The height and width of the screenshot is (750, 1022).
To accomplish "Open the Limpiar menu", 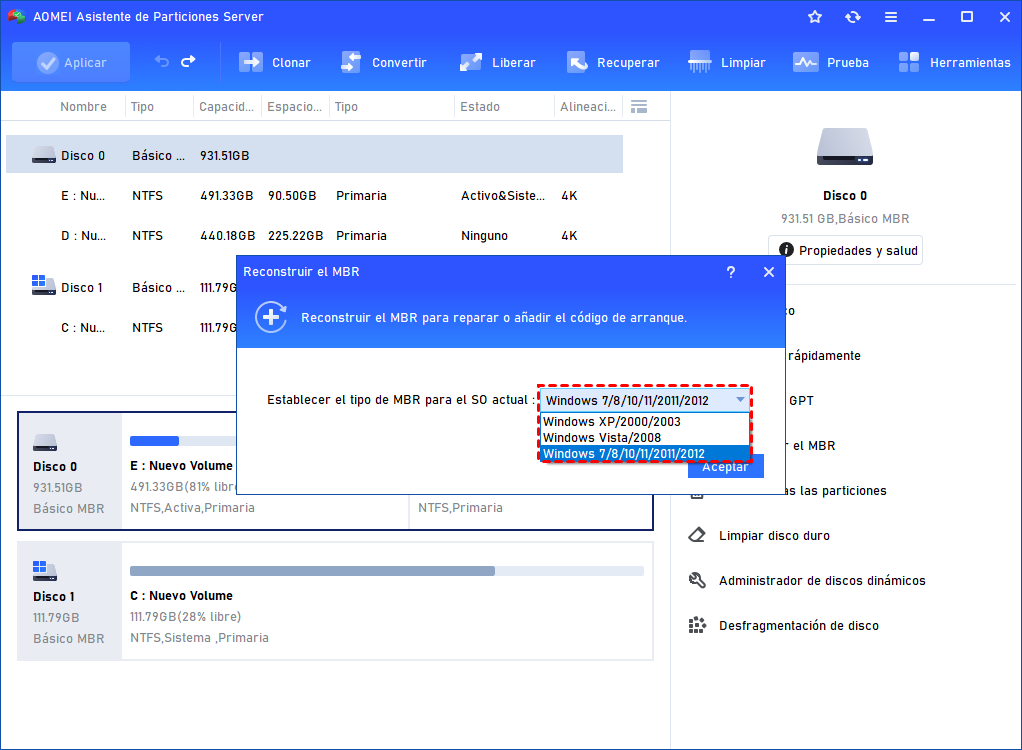I will coord(727,63).
